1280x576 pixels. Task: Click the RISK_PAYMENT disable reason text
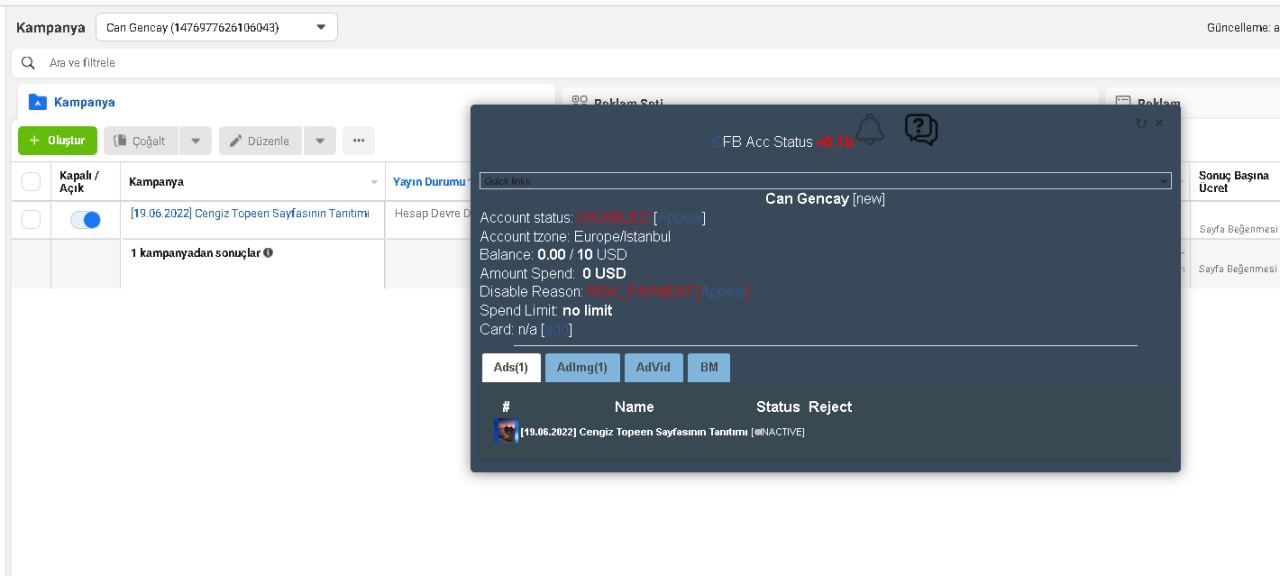click(x=640, y=292)
